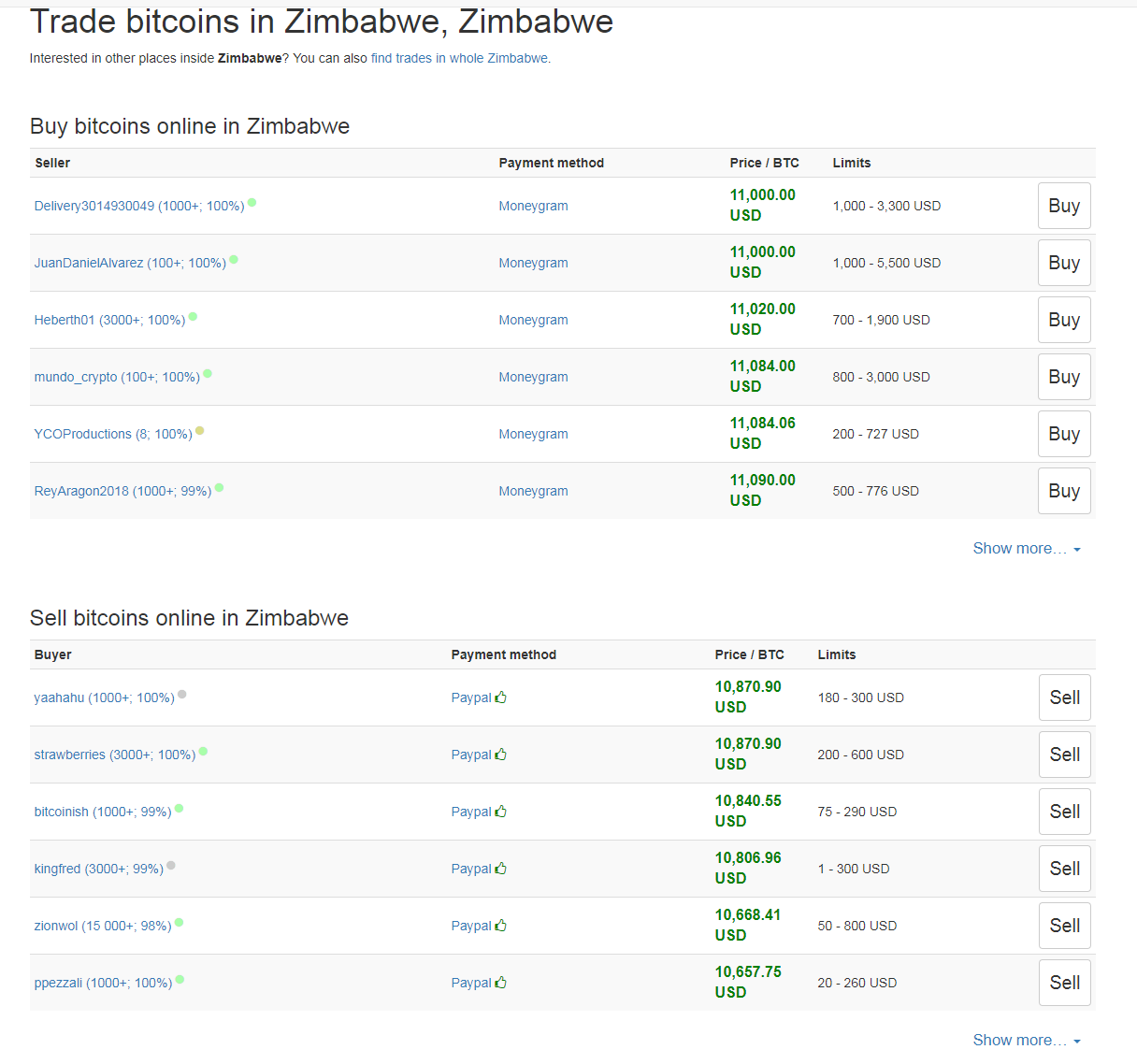The height and width of the screenshot is (1064, 1137).
Task: Open 'find trades in whole Zimbabwe' link
Action: pos(461,58)
